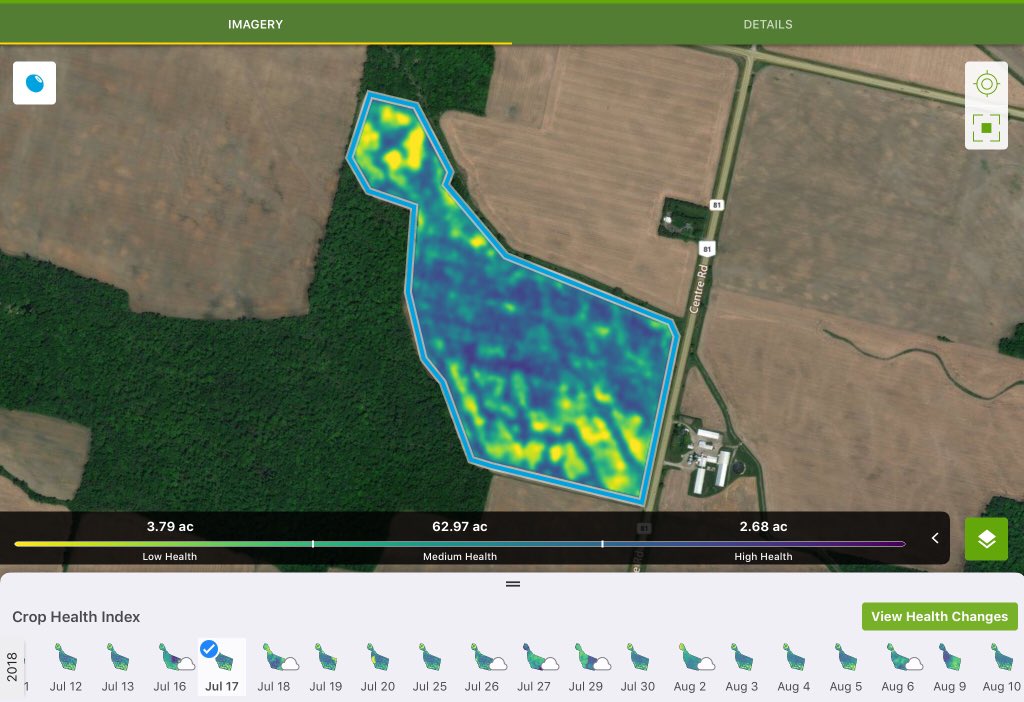
Task: Select the Jul 26 cloudy imagery thumbnail
Action: tap(482, 667)
